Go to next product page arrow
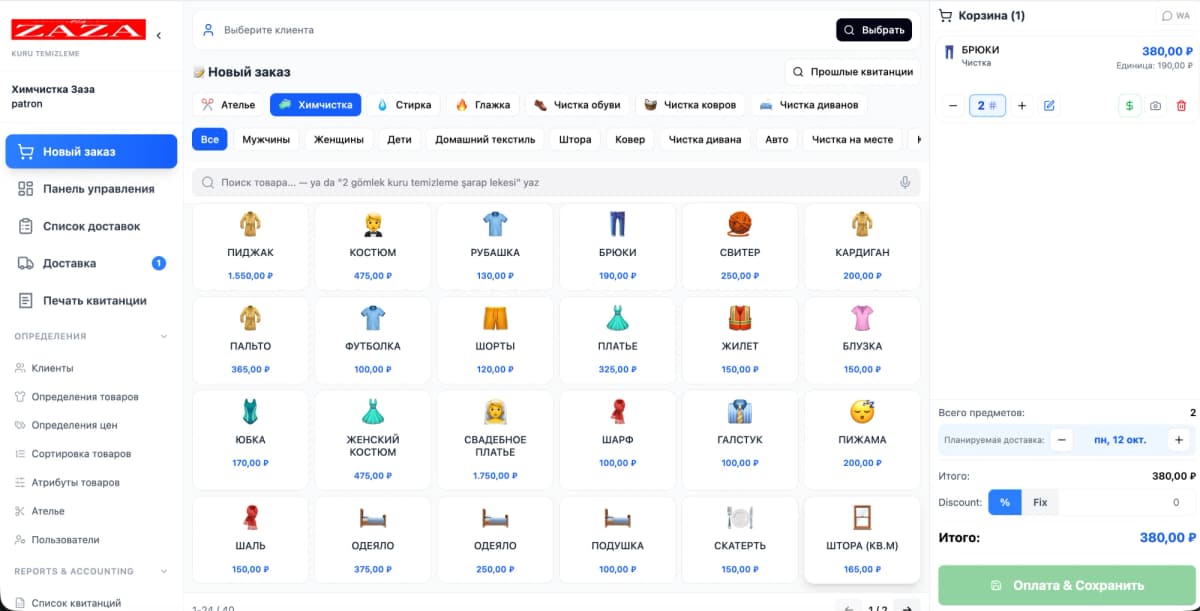The width and height of the screenshot is (1200, 611). 906,606
